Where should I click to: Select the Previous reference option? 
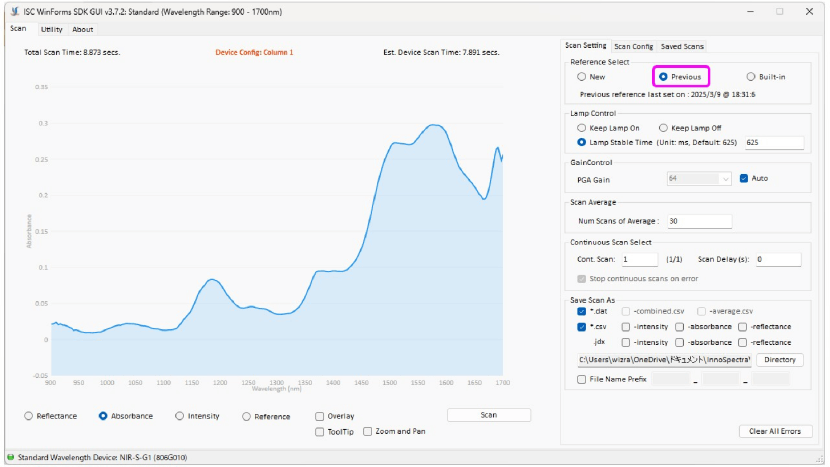tap(663, 76)
